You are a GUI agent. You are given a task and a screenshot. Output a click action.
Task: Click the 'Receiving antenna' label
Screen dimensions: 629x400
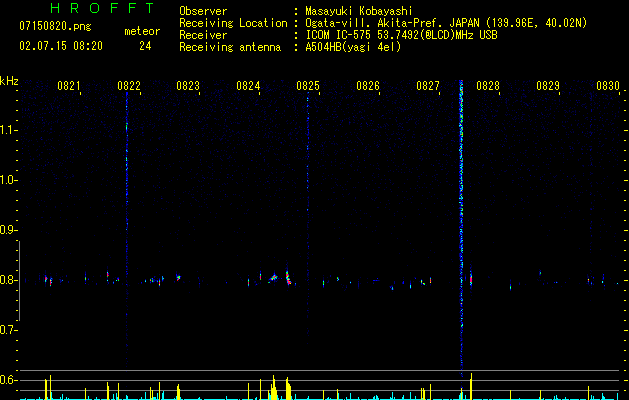(x=230, y=47)
